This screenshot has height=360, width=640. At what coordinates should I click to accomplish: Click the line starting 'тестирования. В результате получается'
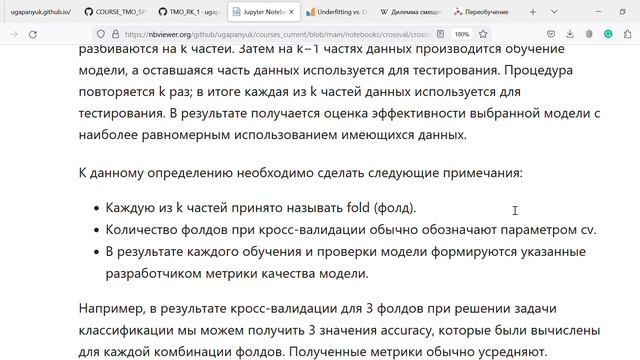pyautogui.click(x=339, y=113)
